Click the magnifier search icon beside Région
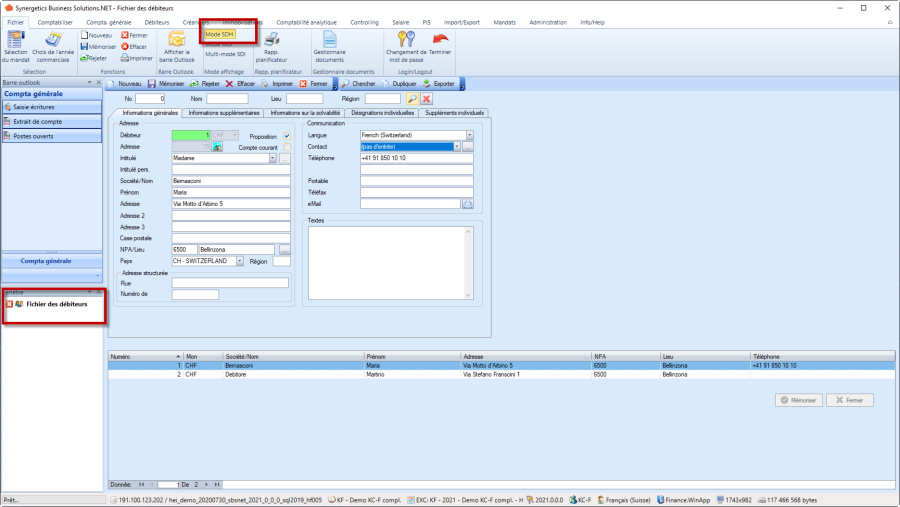 pyautogui.click(x=411, y=99)
